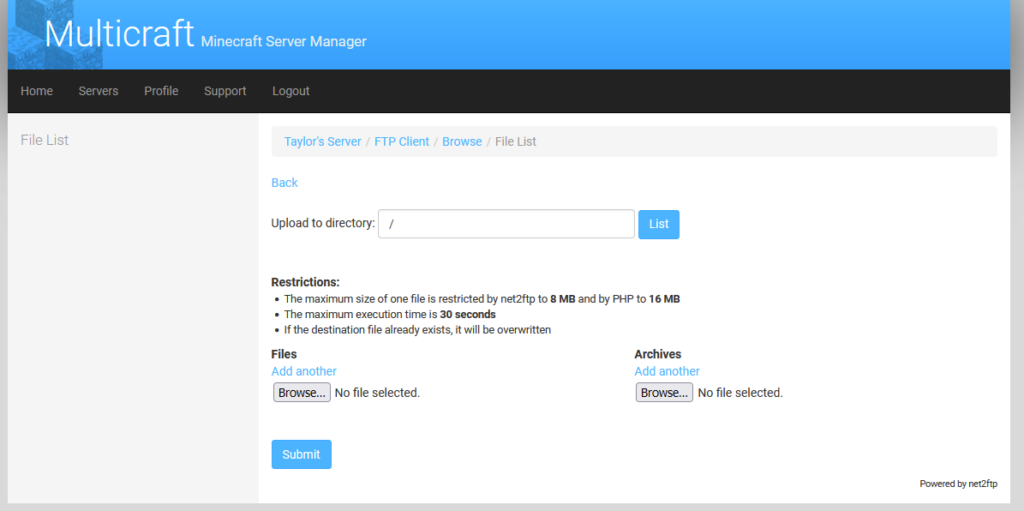The height and width of the screenshot is (511, 1024).
Task: Click the File List sidebar heading
Action: point(44,140)
